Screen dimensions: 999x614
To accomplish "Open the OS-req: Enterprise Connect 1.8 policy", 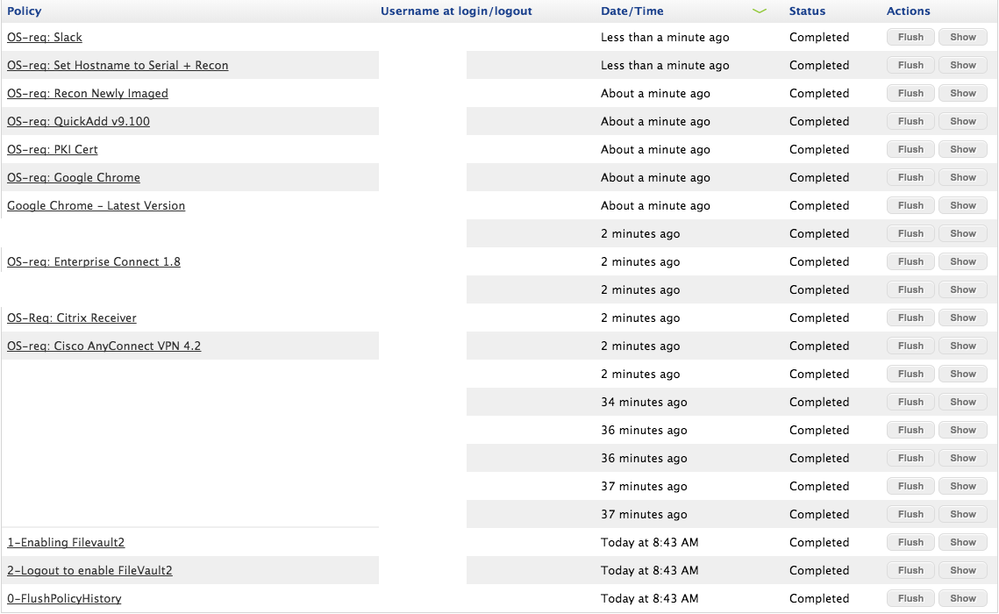I will (x=94, y=261).
